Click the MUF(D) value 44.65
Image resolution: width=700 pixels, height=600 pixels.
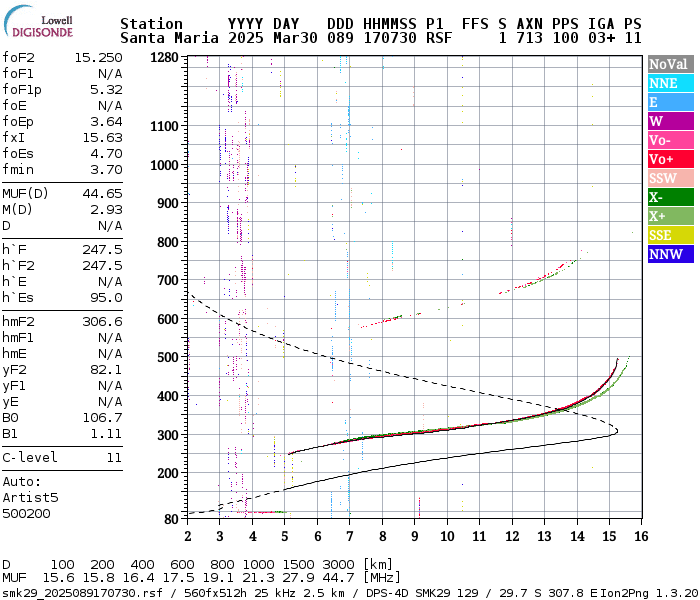102,194
